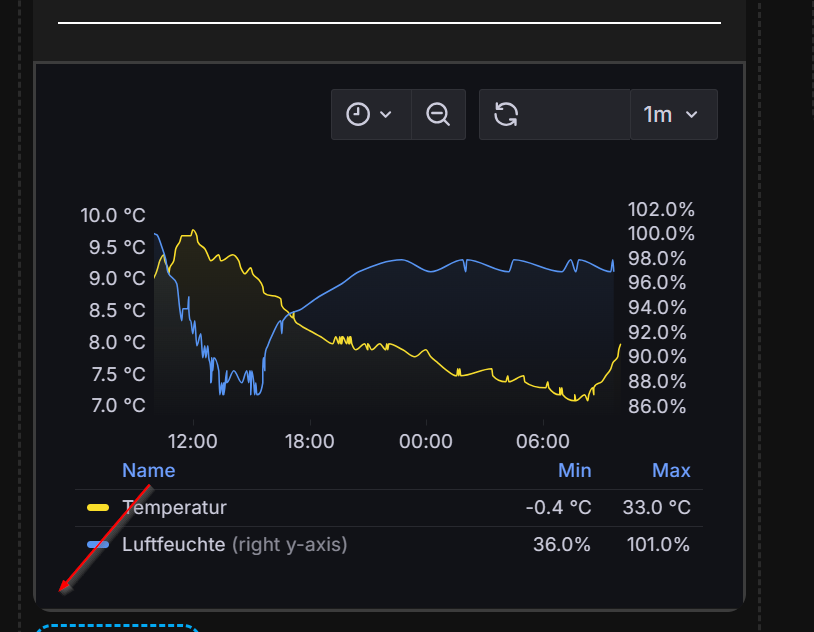
Task: Click the Luftfeuchte min value 36.0%
Action: [562, 545]
